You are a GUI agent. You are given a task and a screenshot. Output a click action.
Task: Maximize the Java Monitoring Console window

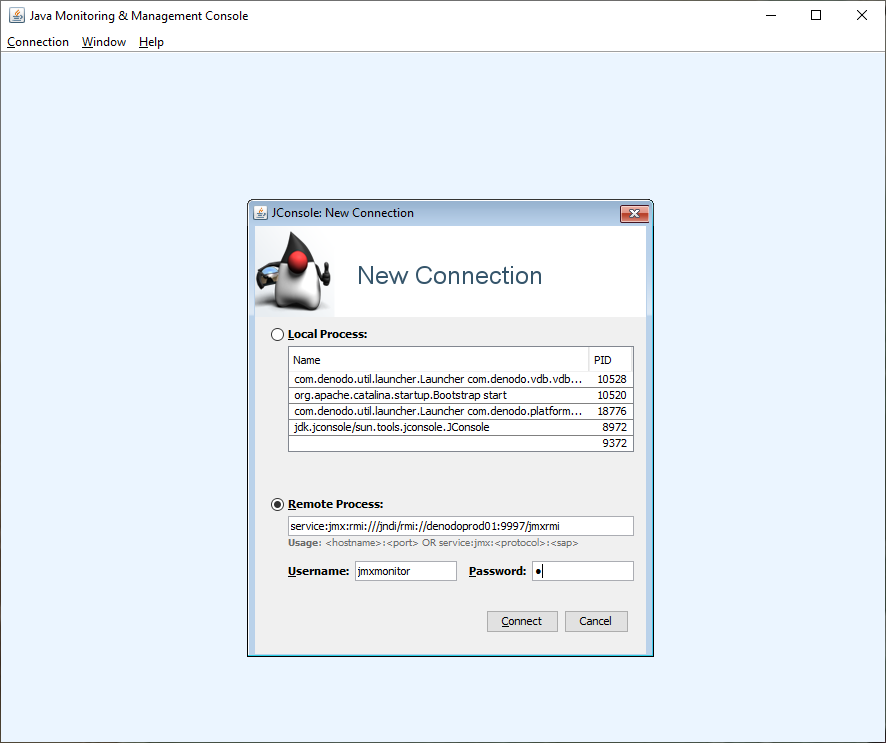click(x=816, y=15)
